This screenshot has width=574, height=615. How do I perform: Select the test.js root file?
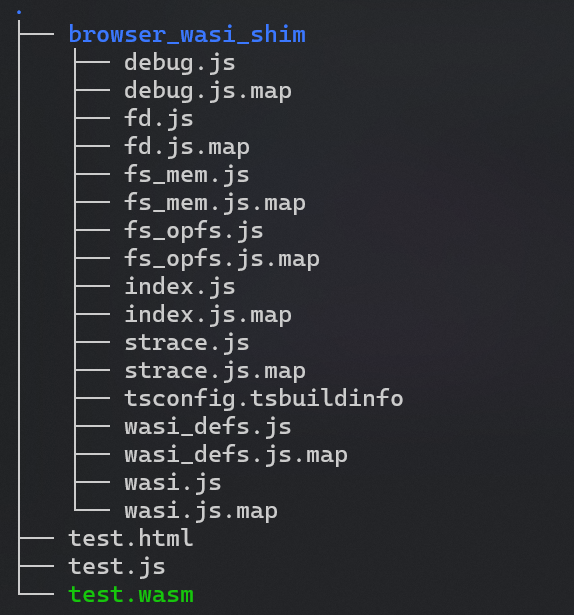click(117, 567)
